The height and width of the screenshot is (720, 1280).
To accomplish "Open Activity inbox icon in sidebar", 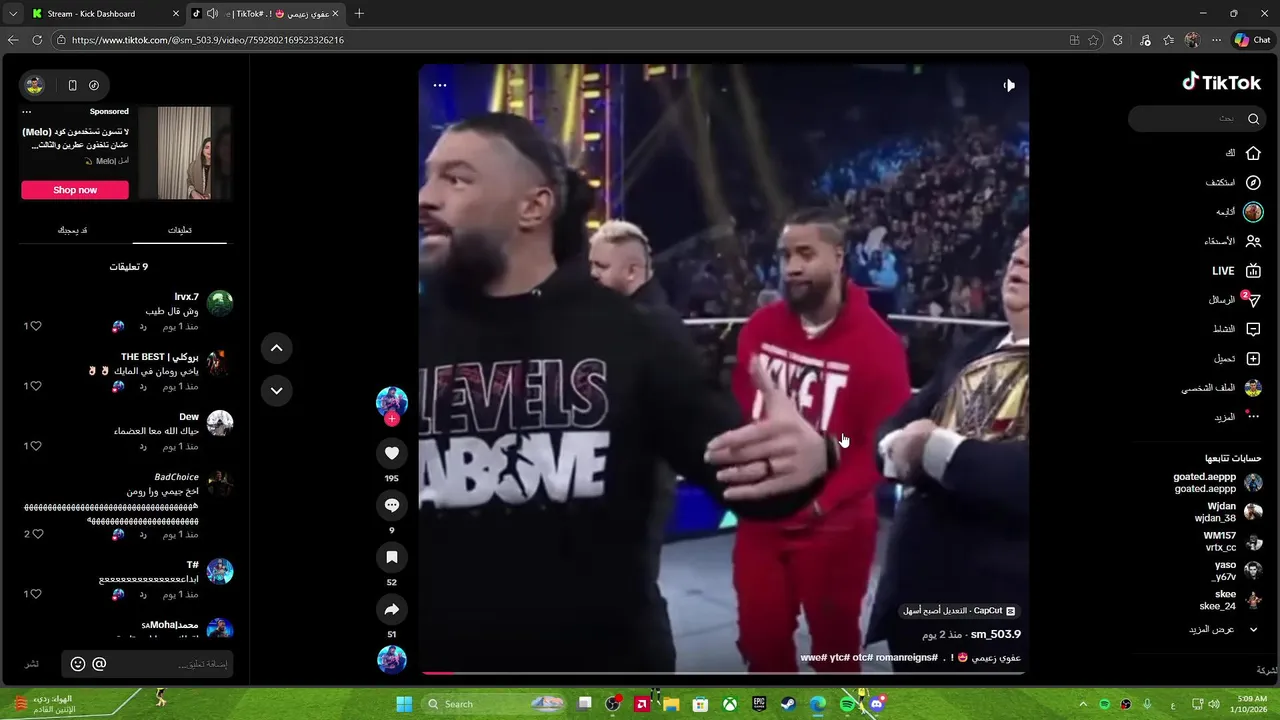I will 1237,329.
